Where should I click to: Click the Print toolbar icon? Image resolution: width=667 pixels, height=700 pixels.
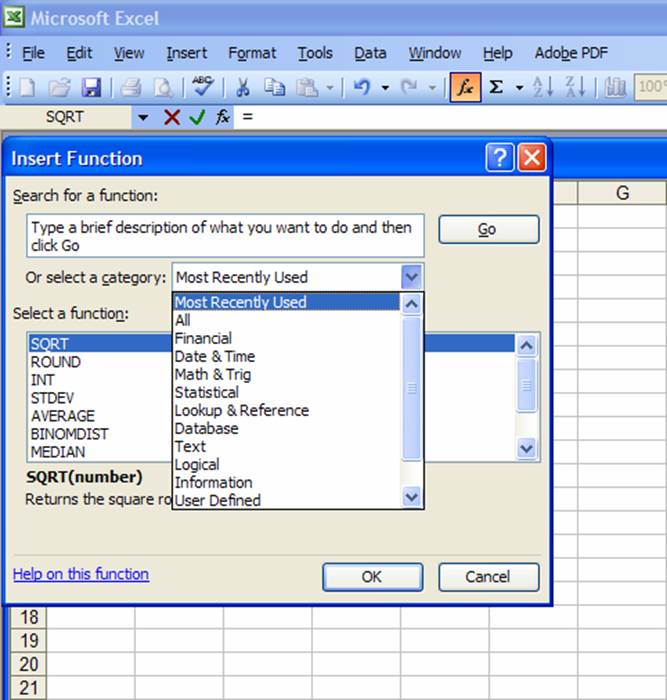tap(131, 87)
